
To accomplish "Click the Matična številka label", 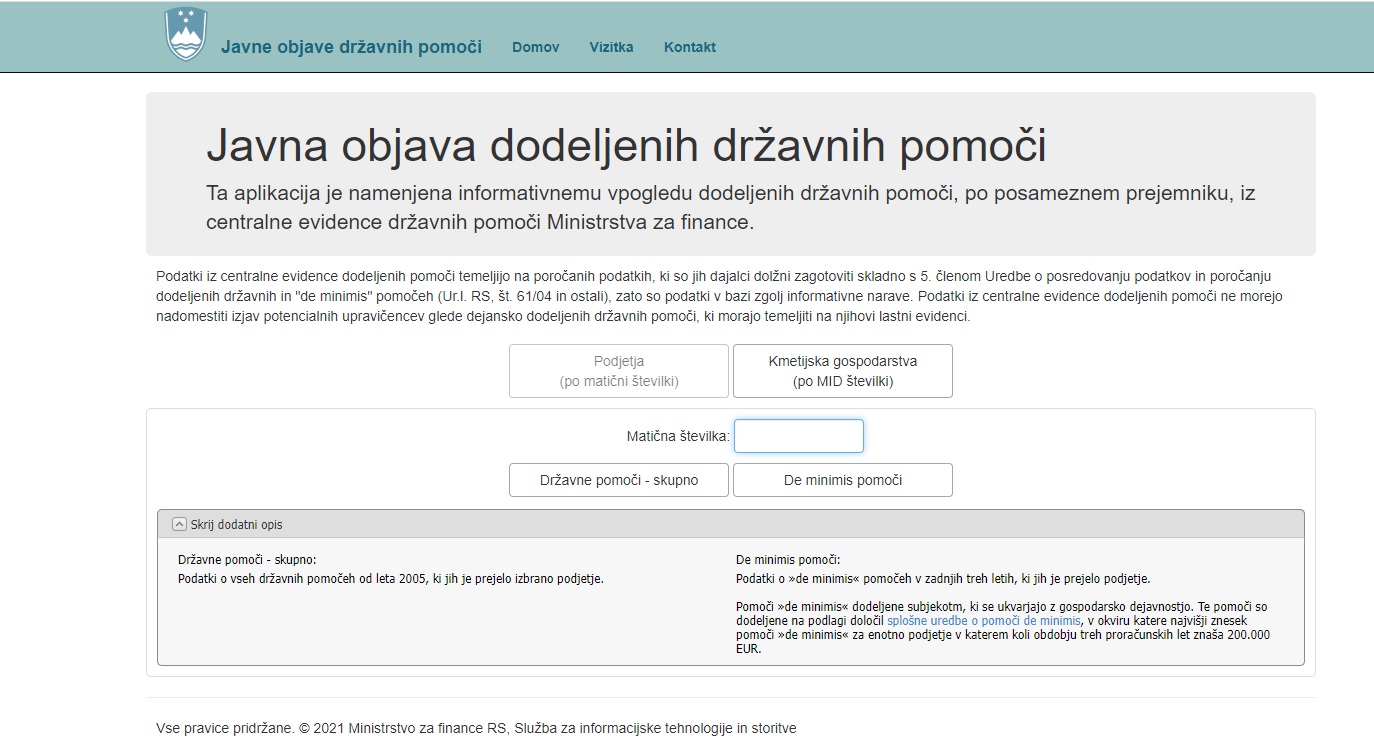I will pos(678,437).
